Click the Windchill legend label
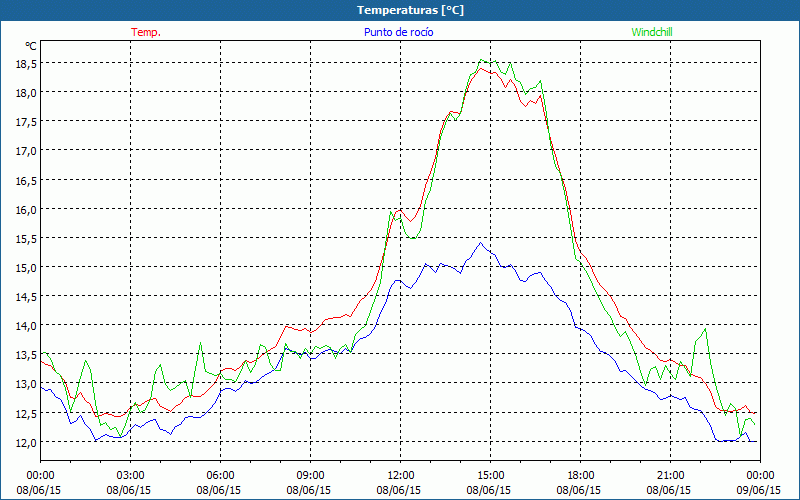Viewport: 800px width, 500px height. (x=652, y=32)
